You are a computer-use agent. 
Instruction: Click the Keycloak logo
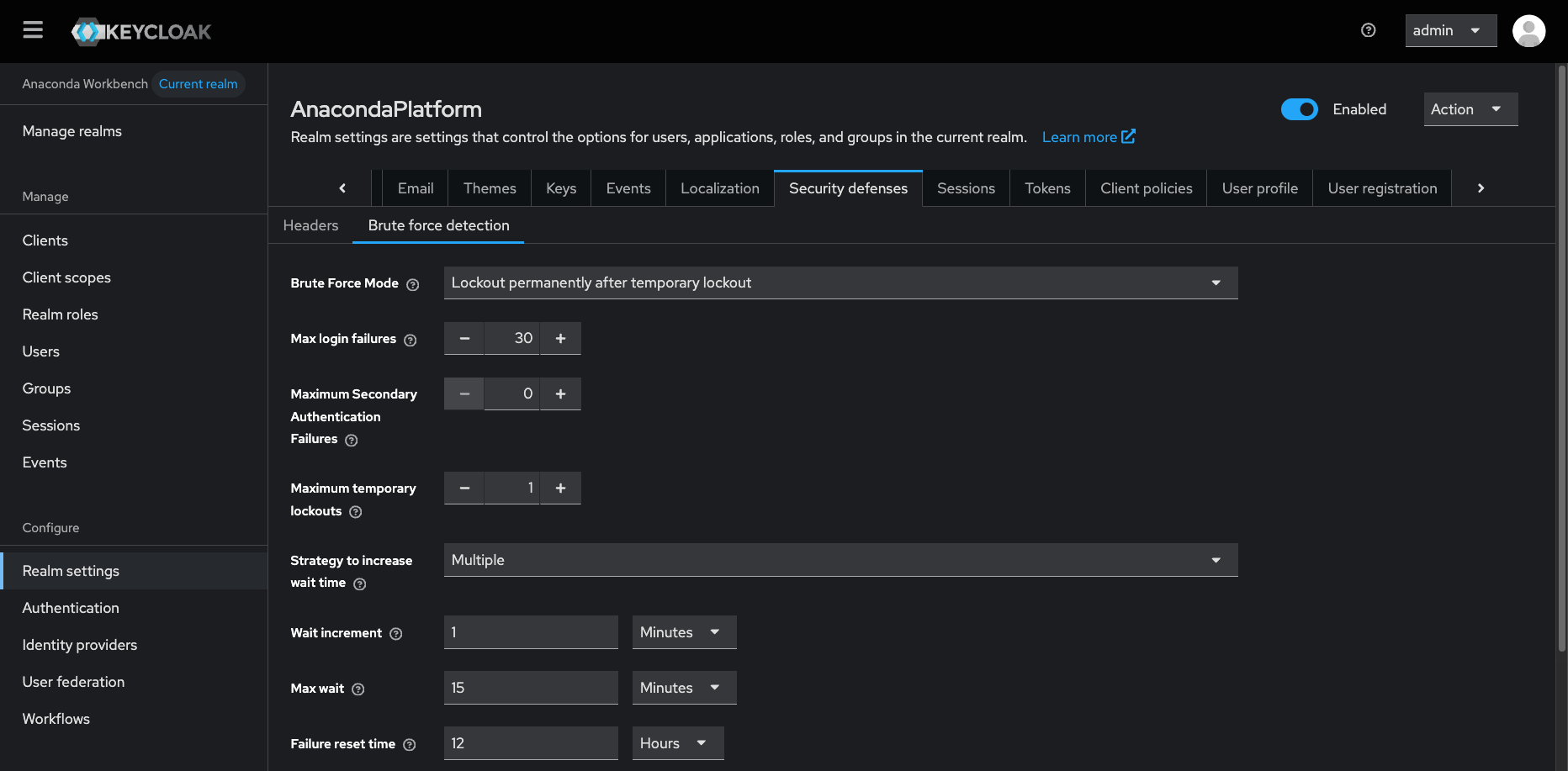[x=141, y=32]
